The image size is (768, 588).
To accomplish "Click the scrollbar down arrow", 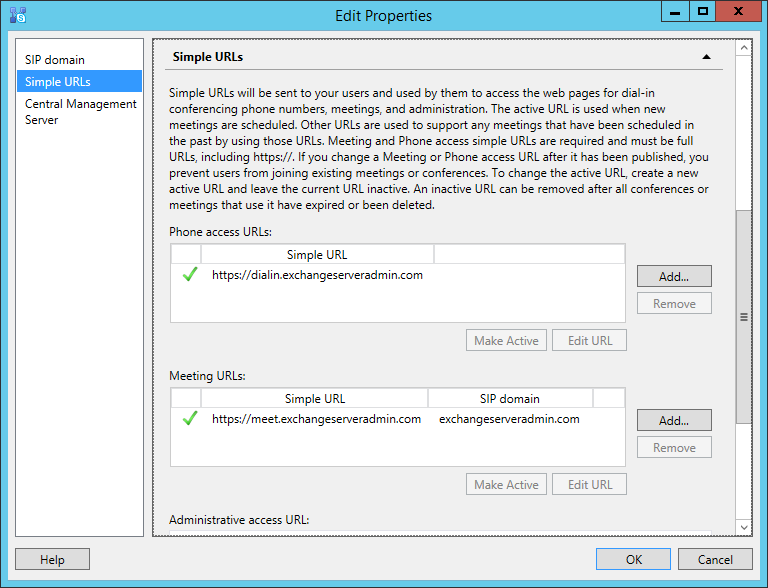I will (744, 527).
